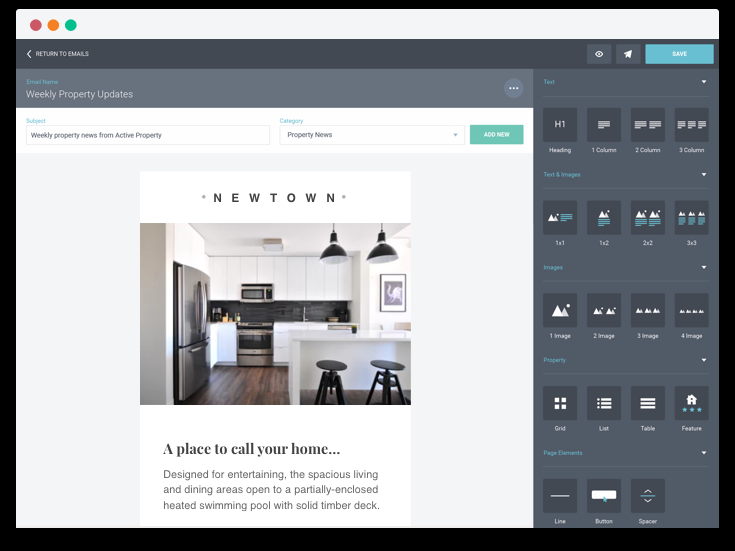
Task: Open the Category dropdown showing Property News
Action: (x=372, y=135)
